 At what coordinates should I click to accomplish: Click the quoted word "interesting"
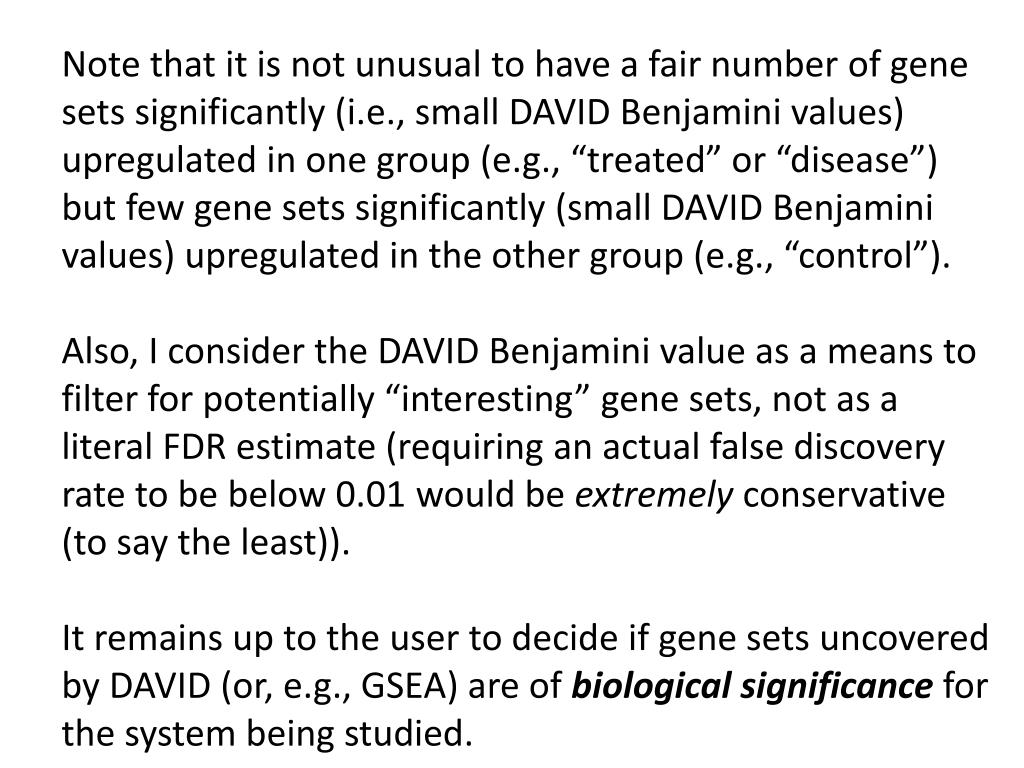click(x=488, y=399)
